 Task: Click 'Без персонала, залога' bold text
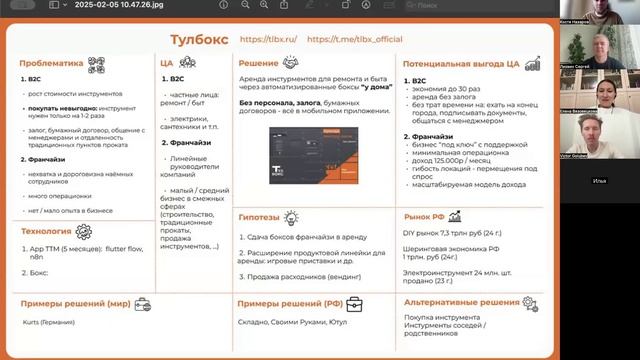[280, 103]
